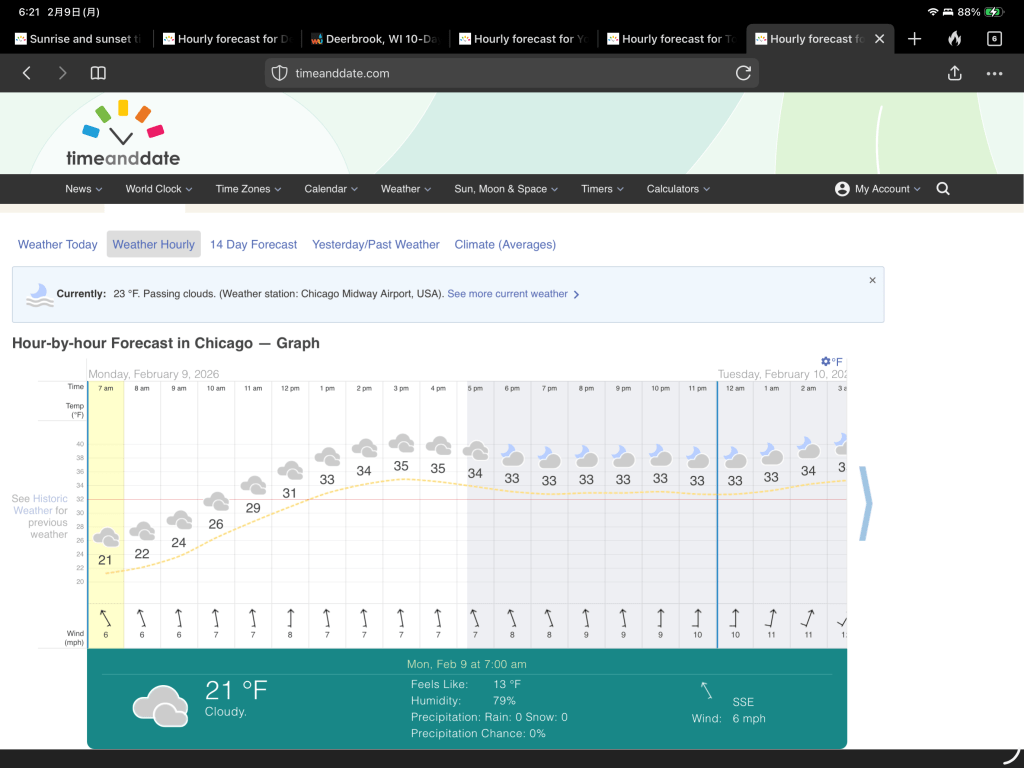Dismiss the current weather banner

[872, 281]
